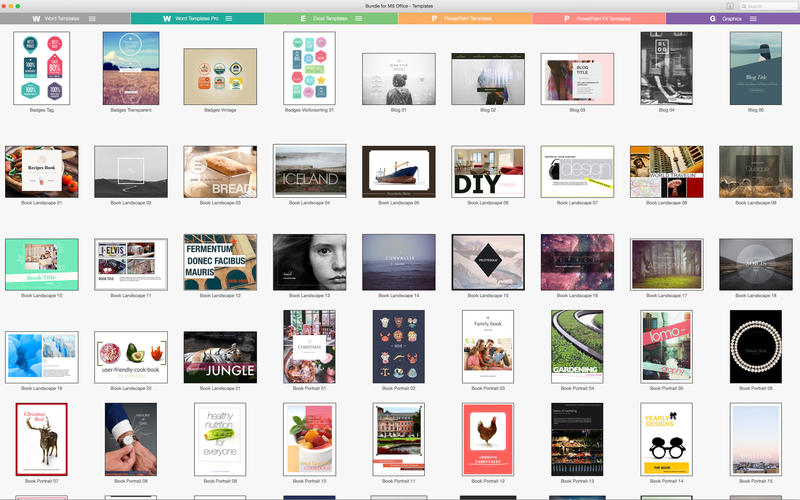The image size is (800, 500).
Task: Click the Book Portrait 04 label
Action: pos(577,388)
